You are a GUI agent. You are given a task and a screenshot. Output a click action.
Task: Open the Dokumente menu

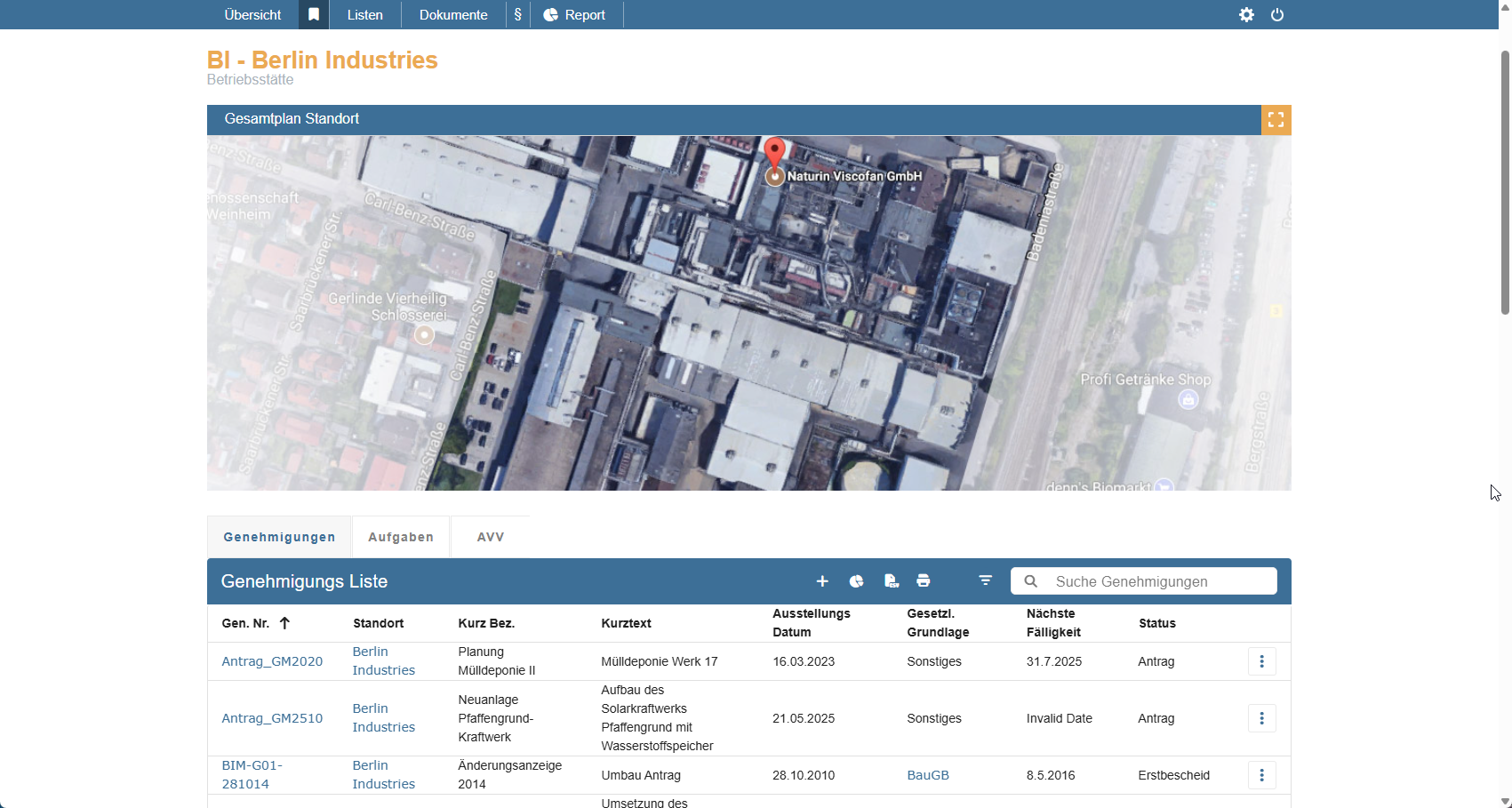453,15
